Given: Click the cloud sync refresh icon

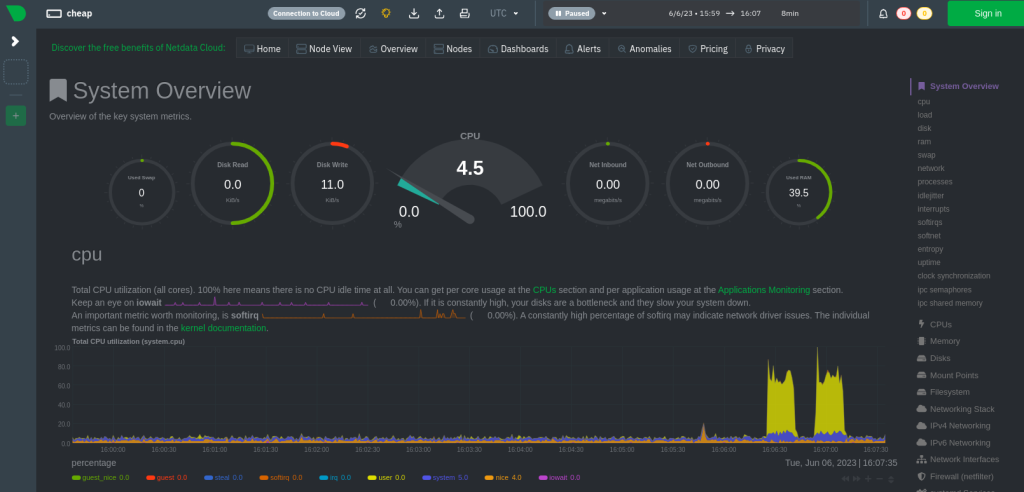Looking at the screenshot, I should click(x=360, y=13).
